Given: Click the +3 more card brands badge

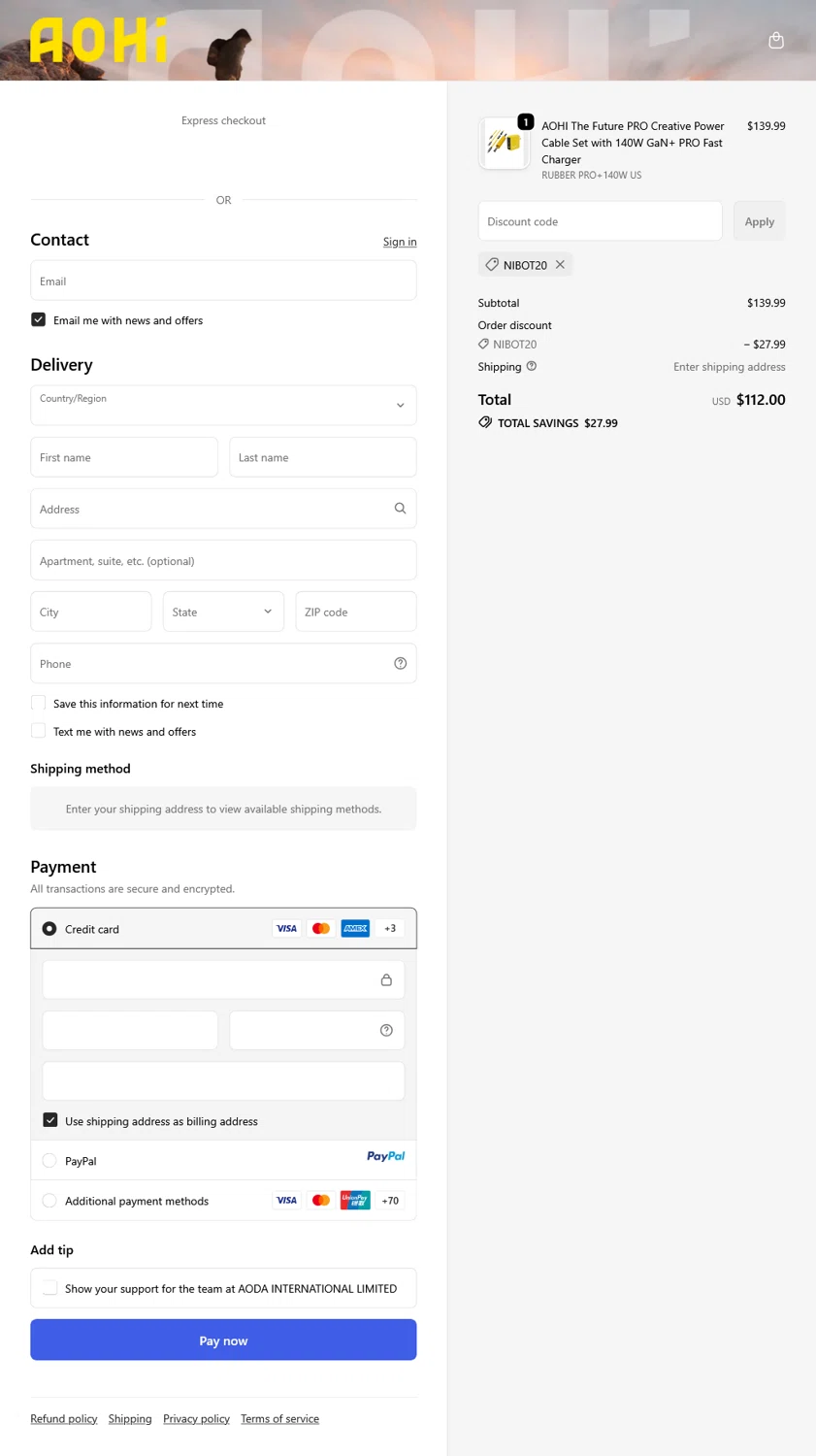Looking at the screenshot, I should click(x=390, y=929).
